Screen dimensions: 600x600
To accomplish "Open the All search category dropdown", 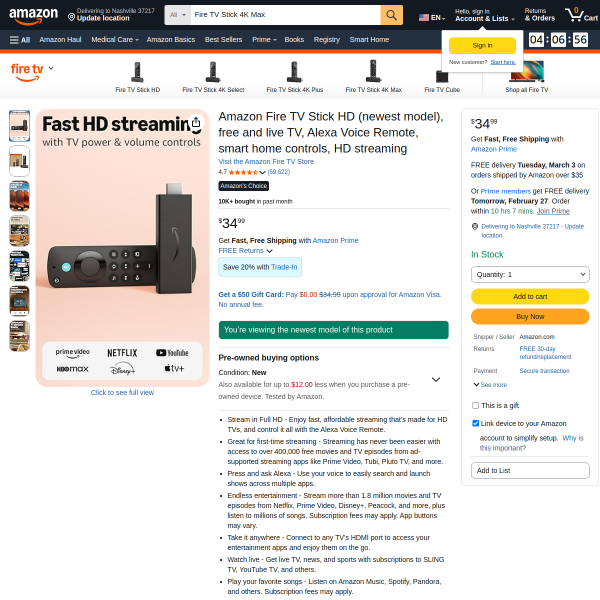I will pyautogui.click(x=178, y=15).
